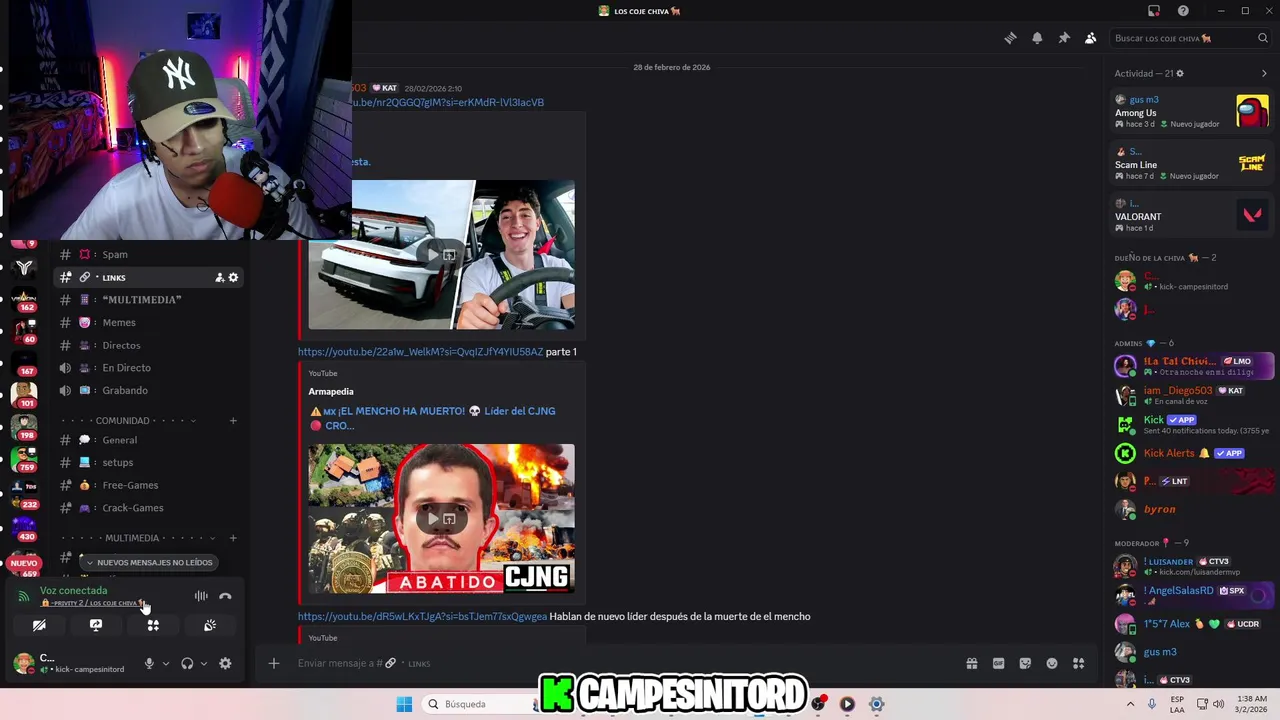Open emoji picker in message bar
Screen dimensions: 1280x720
point(1052,663)
